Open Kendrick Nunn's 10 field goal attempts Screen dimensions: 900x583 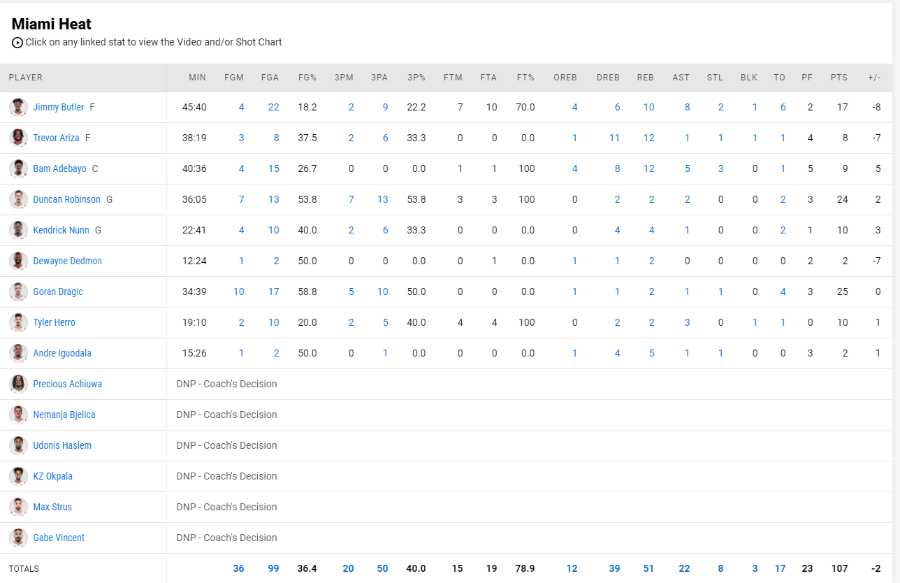274,230
